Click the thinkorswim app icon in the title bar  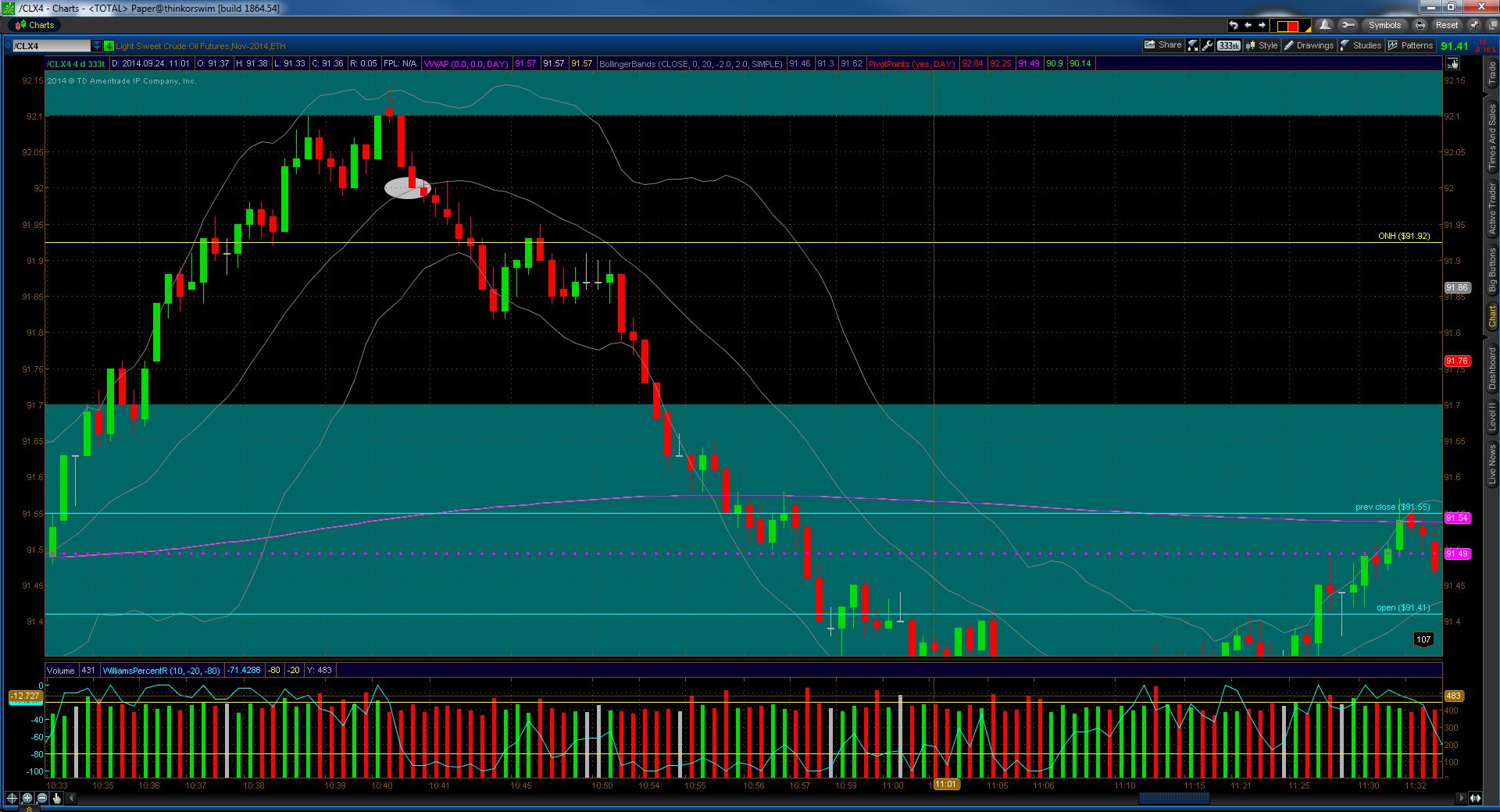click(x=9, y=8)
